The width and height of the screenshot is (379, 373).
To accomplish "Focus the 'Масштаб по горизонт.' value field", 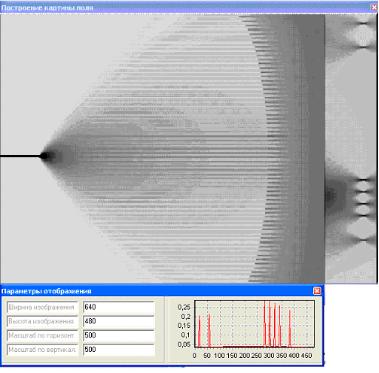I will pyautogui.click(x=118, y=335).
